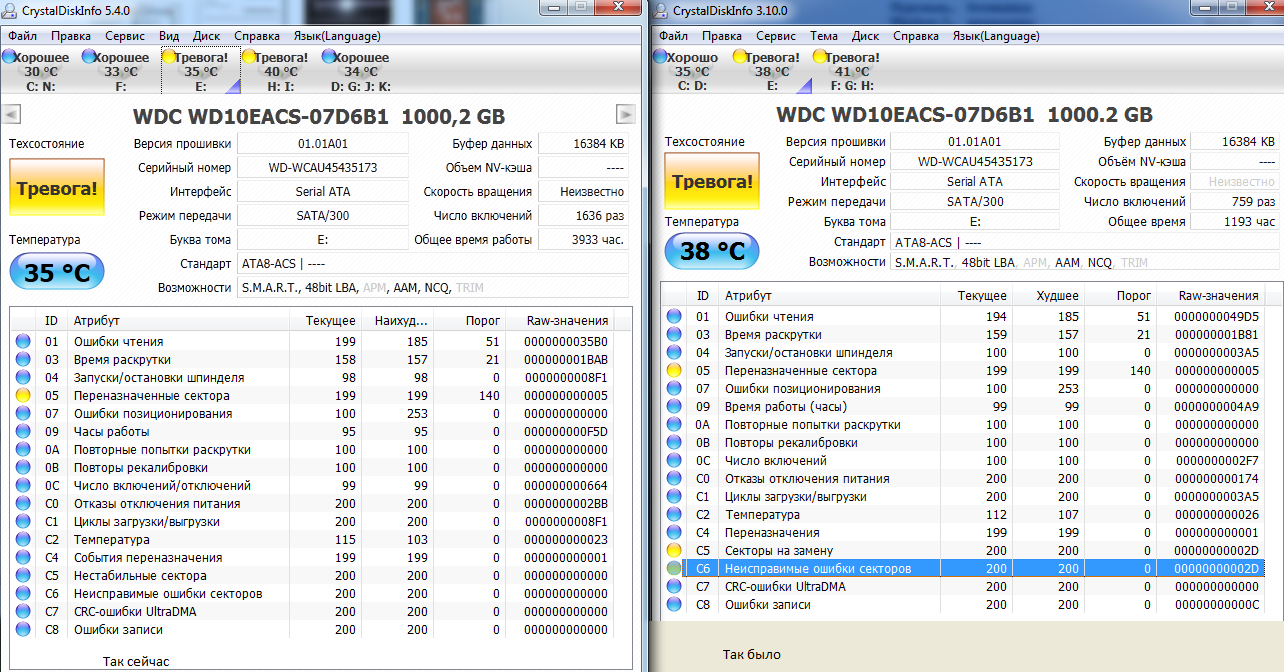Go to next disk with right arrow

point(626,114)
